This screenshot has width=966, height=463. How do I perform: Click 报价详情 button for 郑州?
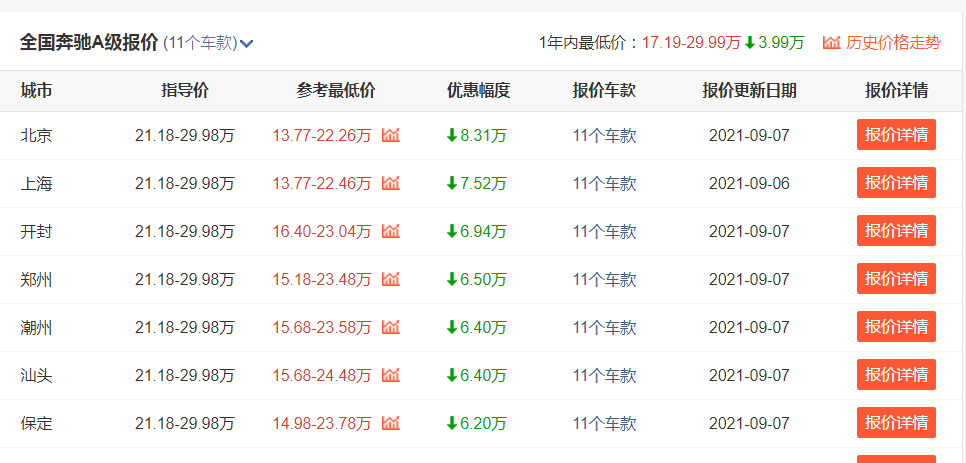point(896,279)
